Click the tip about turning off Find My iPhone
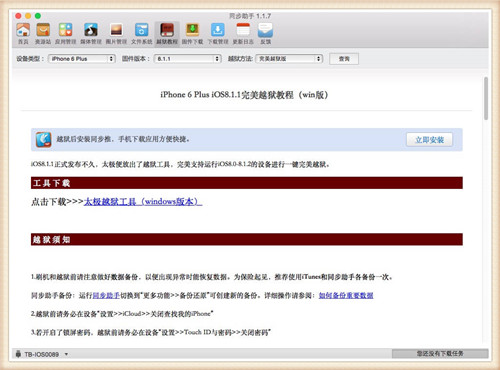The height and width of the screenshot is (370, 500). [x=122, y=314]
